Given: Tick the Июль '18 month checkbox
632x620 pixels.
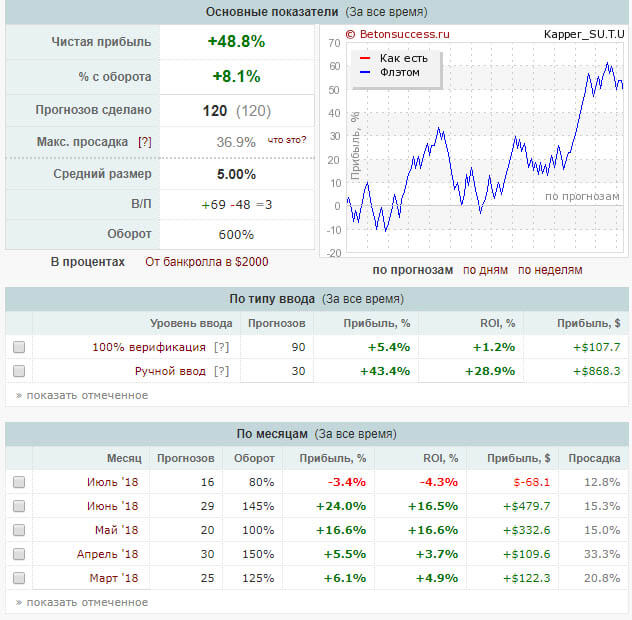Looking at the screenshot, I should coord(19,482).
